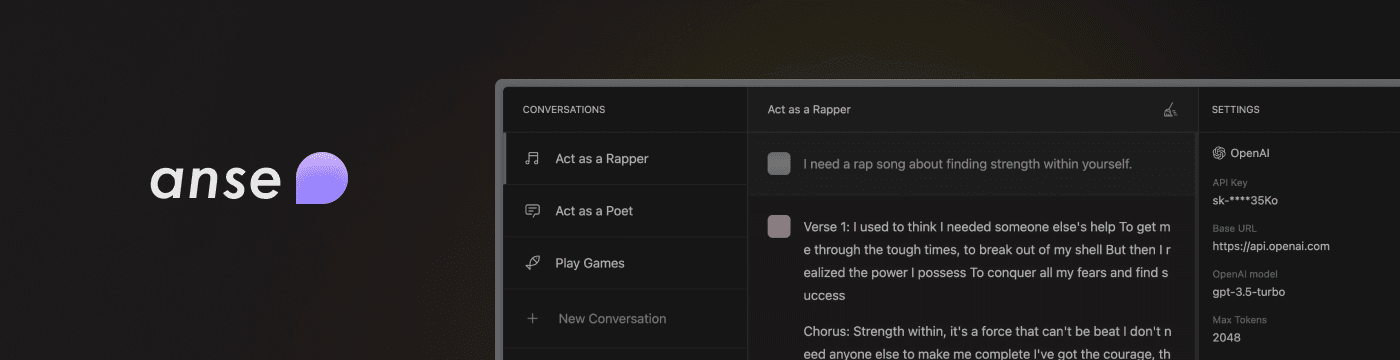Click the Conversations panel header
Image resolution: width=1400 pixels, height=360 pixels.
(564, 110)
